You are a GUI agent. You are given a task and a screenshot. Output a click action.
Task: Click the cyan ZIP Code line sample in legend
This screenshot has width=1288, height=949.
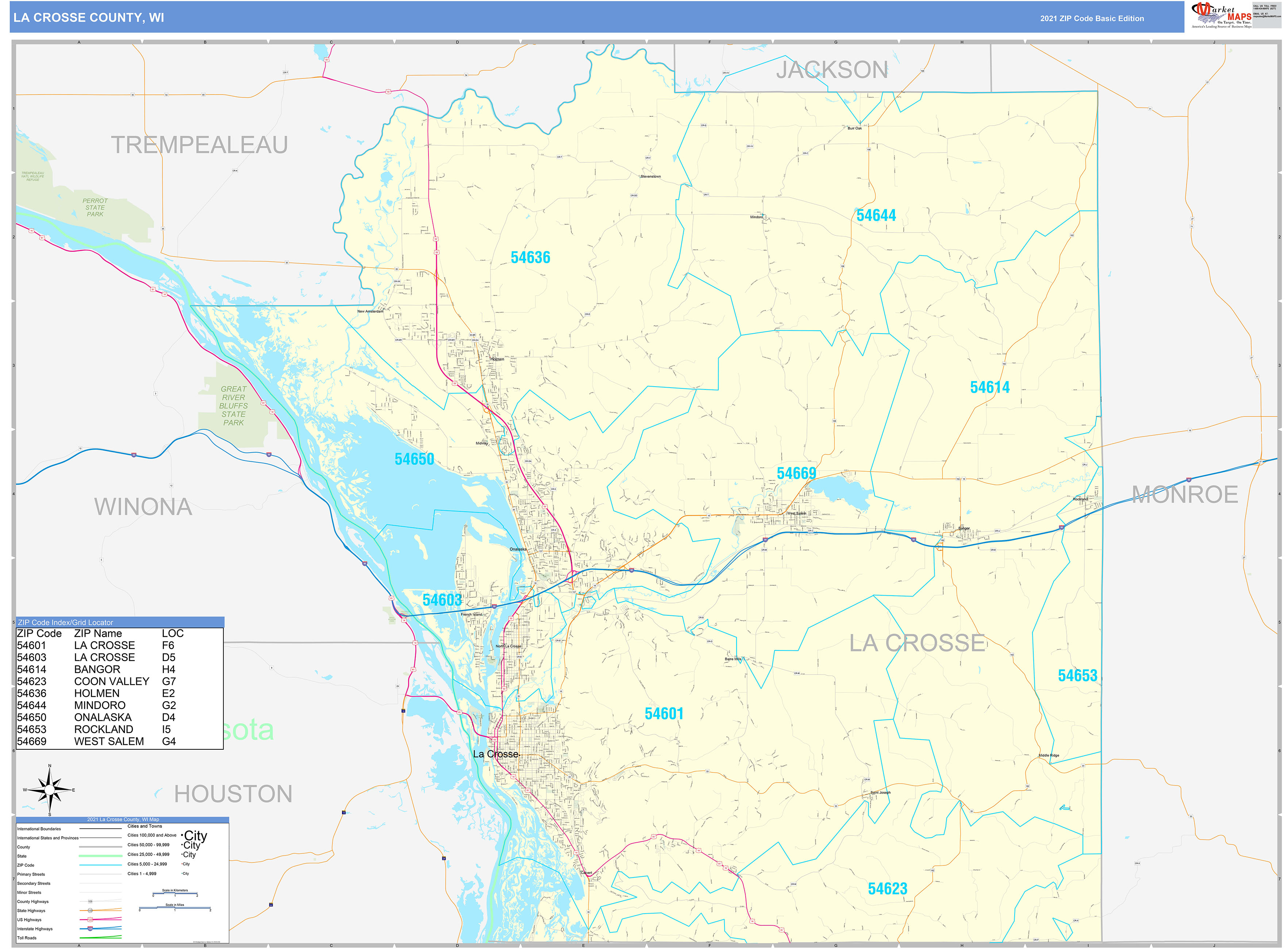coord(100,865)
